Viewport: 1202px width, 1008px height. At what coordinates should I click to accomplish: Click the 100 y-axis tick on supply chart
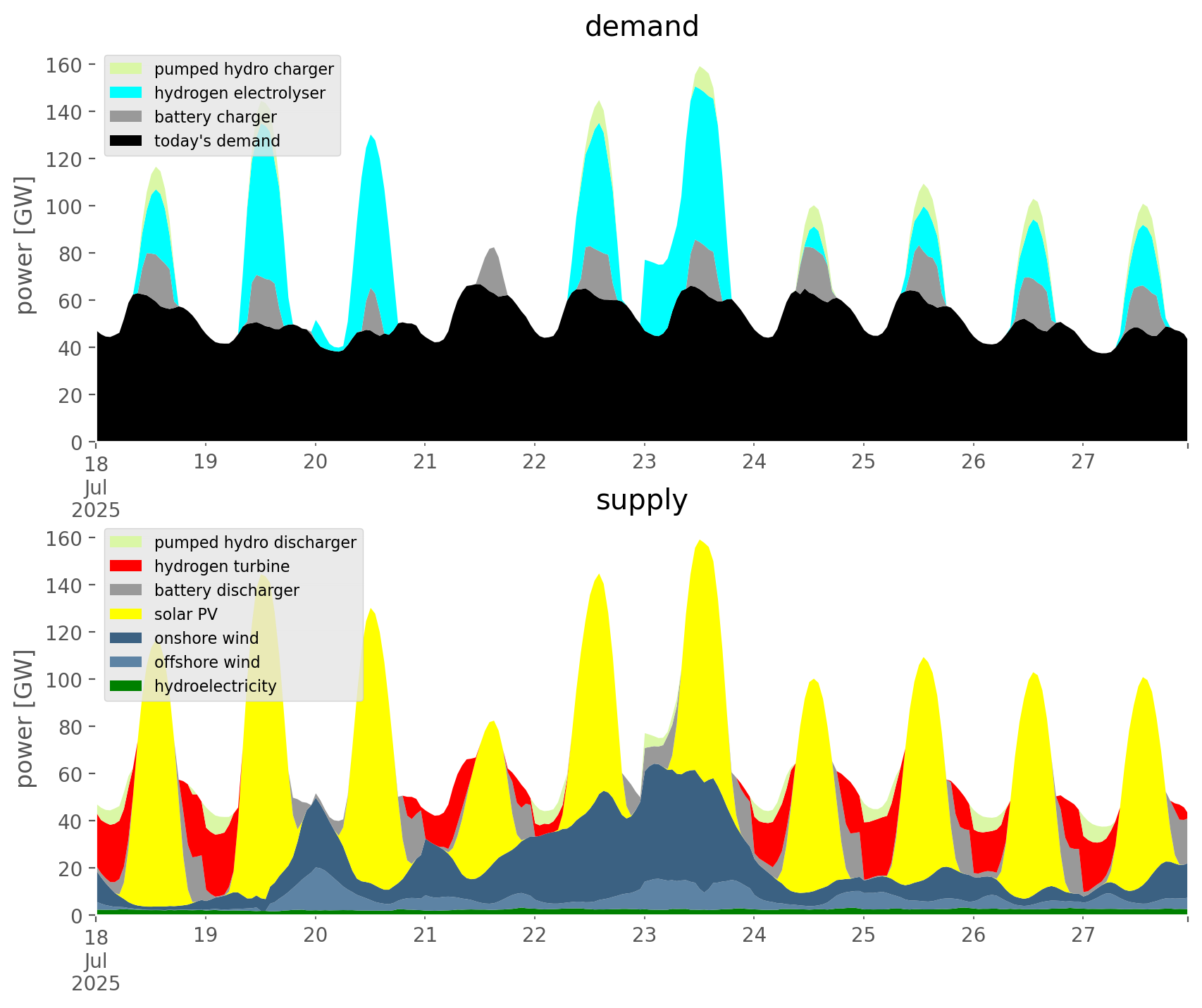point(63,680)
